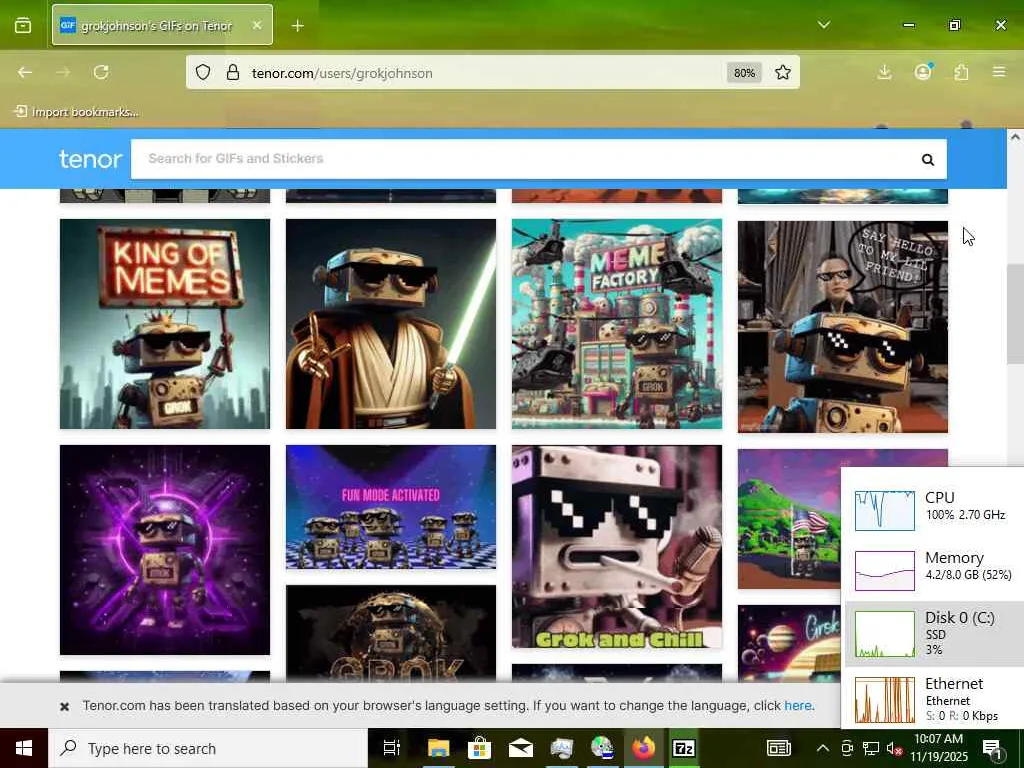Open network status tray icon
The width and height of the screenshot is (1024, 768).
[871, 748]
